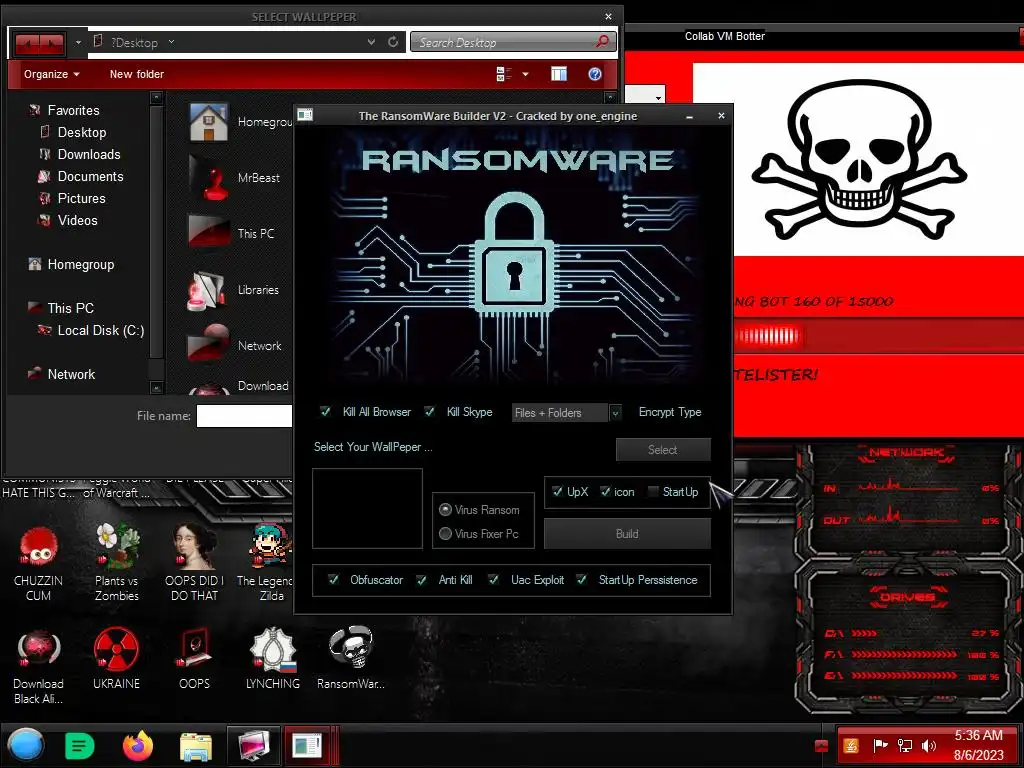
Task: Click the skull image in Collab VM Botter
Action: tap(859, 159)
